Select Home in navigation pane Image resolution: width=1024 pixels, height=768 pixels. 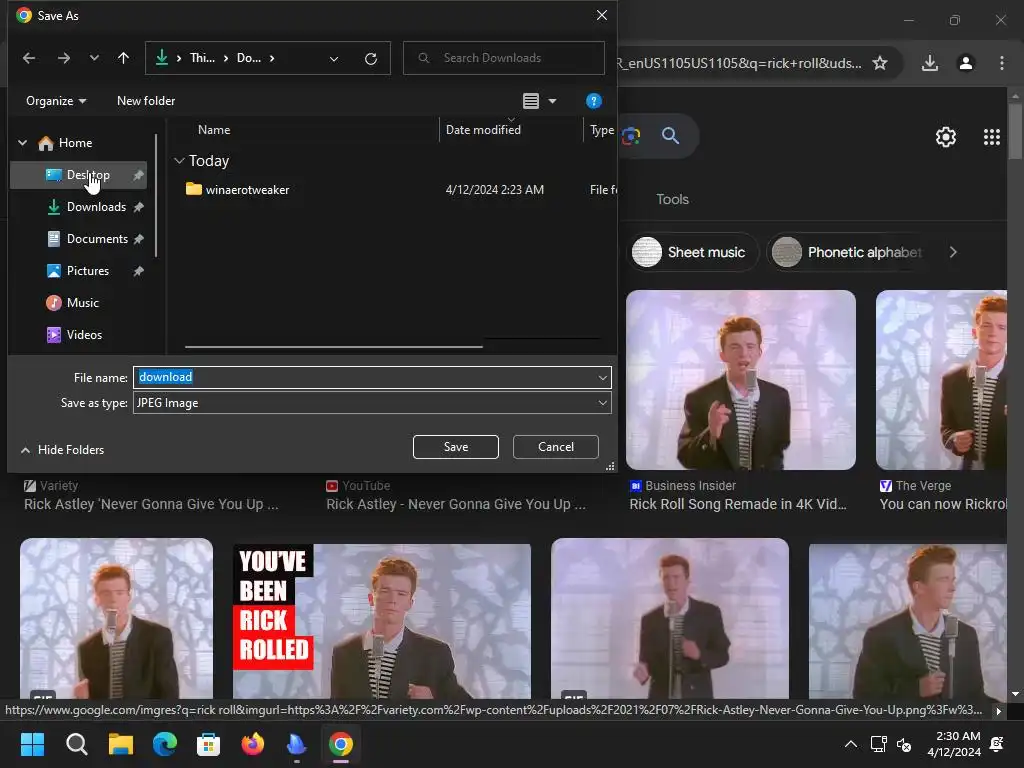click(x=76, y=142)
